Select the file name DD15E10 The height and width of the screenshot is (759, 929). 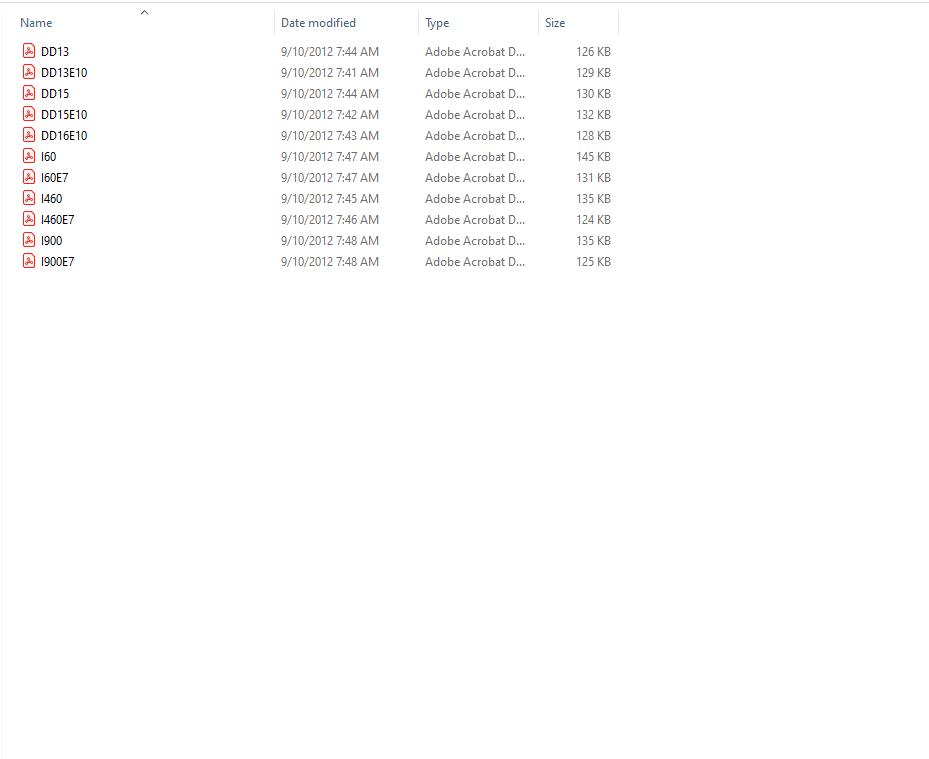pyautogui.click(x=64, y=115)
